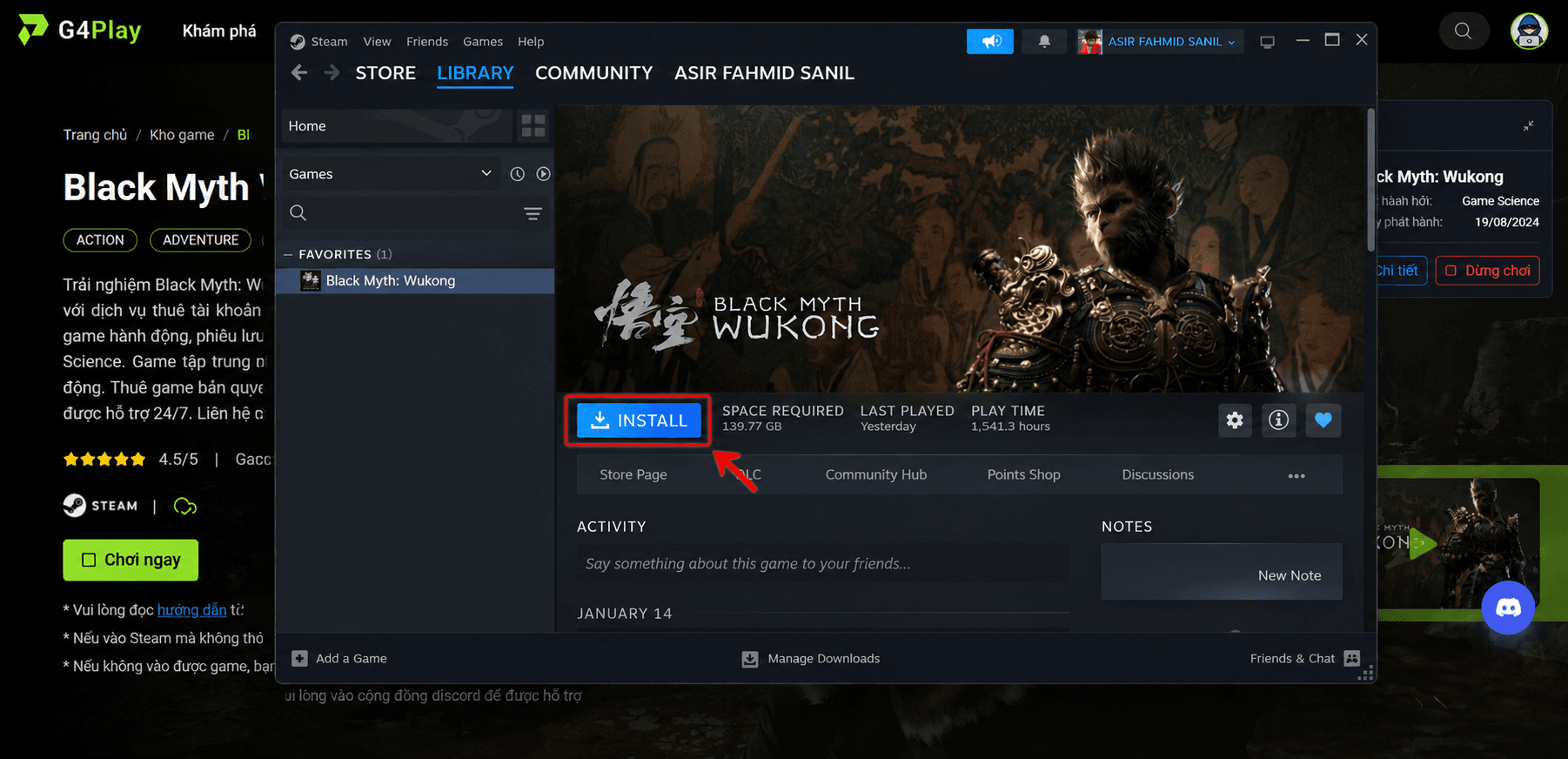Collapse the FAVORITES section

288,254
